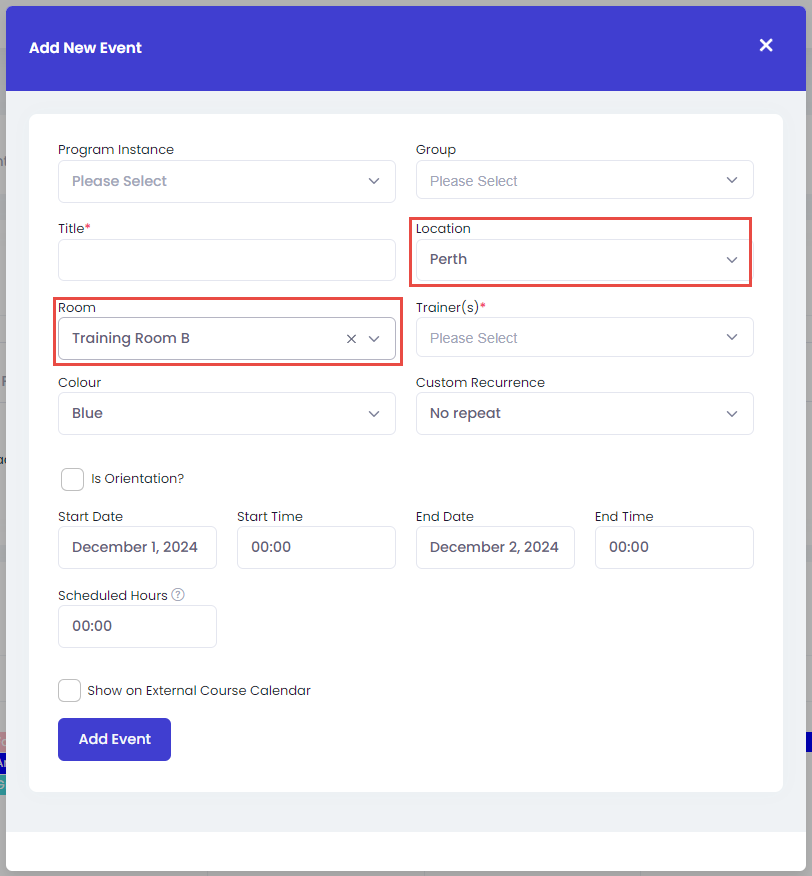This screenshot has height=876, width=812.
Task: Click the Start Time field
Action: coord(316,548)
